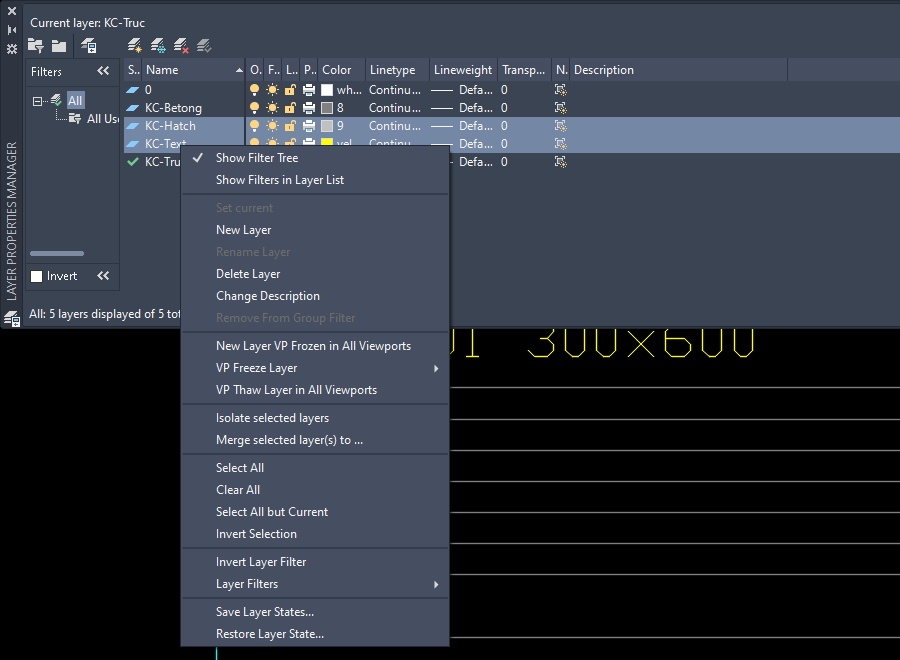The image size is (900, 660).
Task: Click the New Property Filter icon
Action: coord(36,45)
